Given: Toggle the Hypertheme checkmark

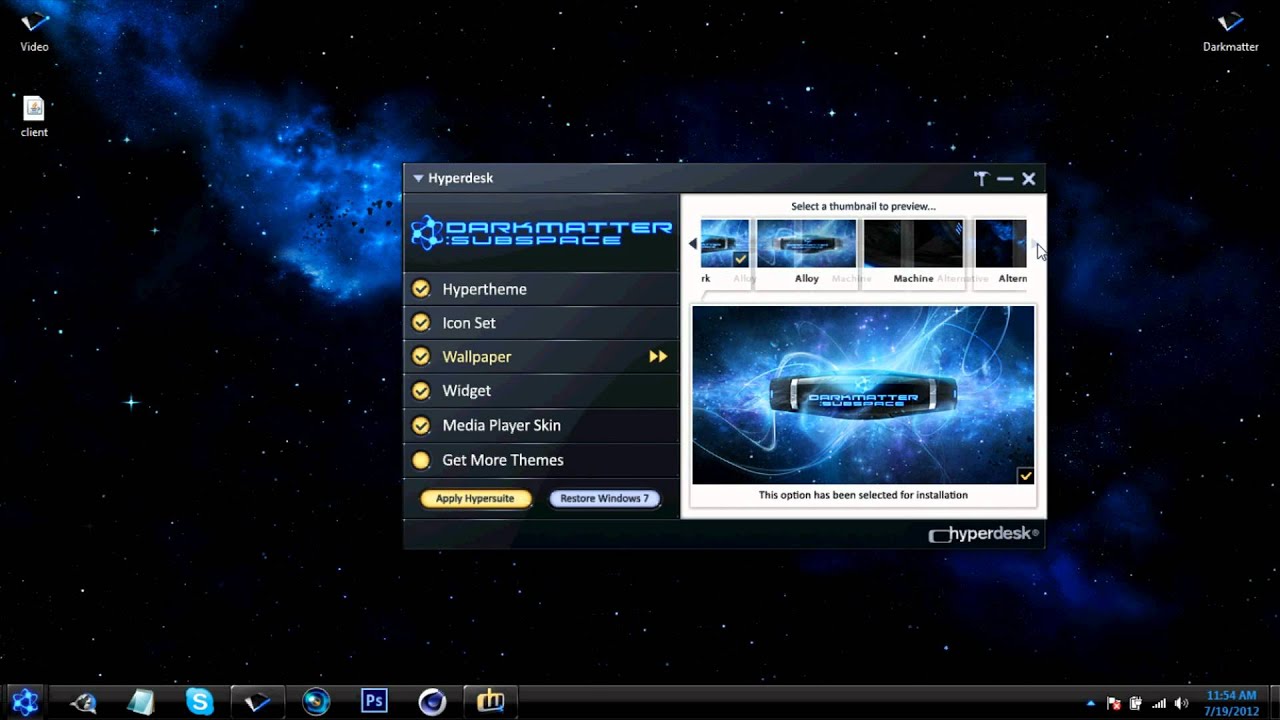Looking at the screenshot, I should (421, 289).
